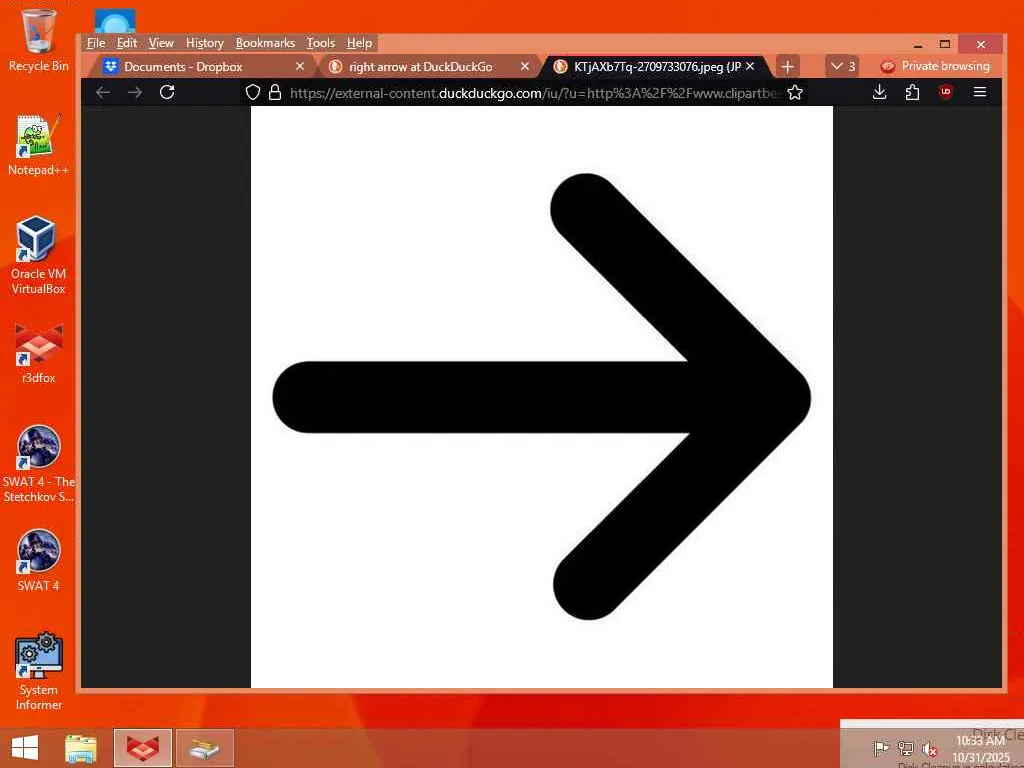Select the Oracle VM VirtualBox shortcut
1024x768 pixels.
click(x=39, y=255)
